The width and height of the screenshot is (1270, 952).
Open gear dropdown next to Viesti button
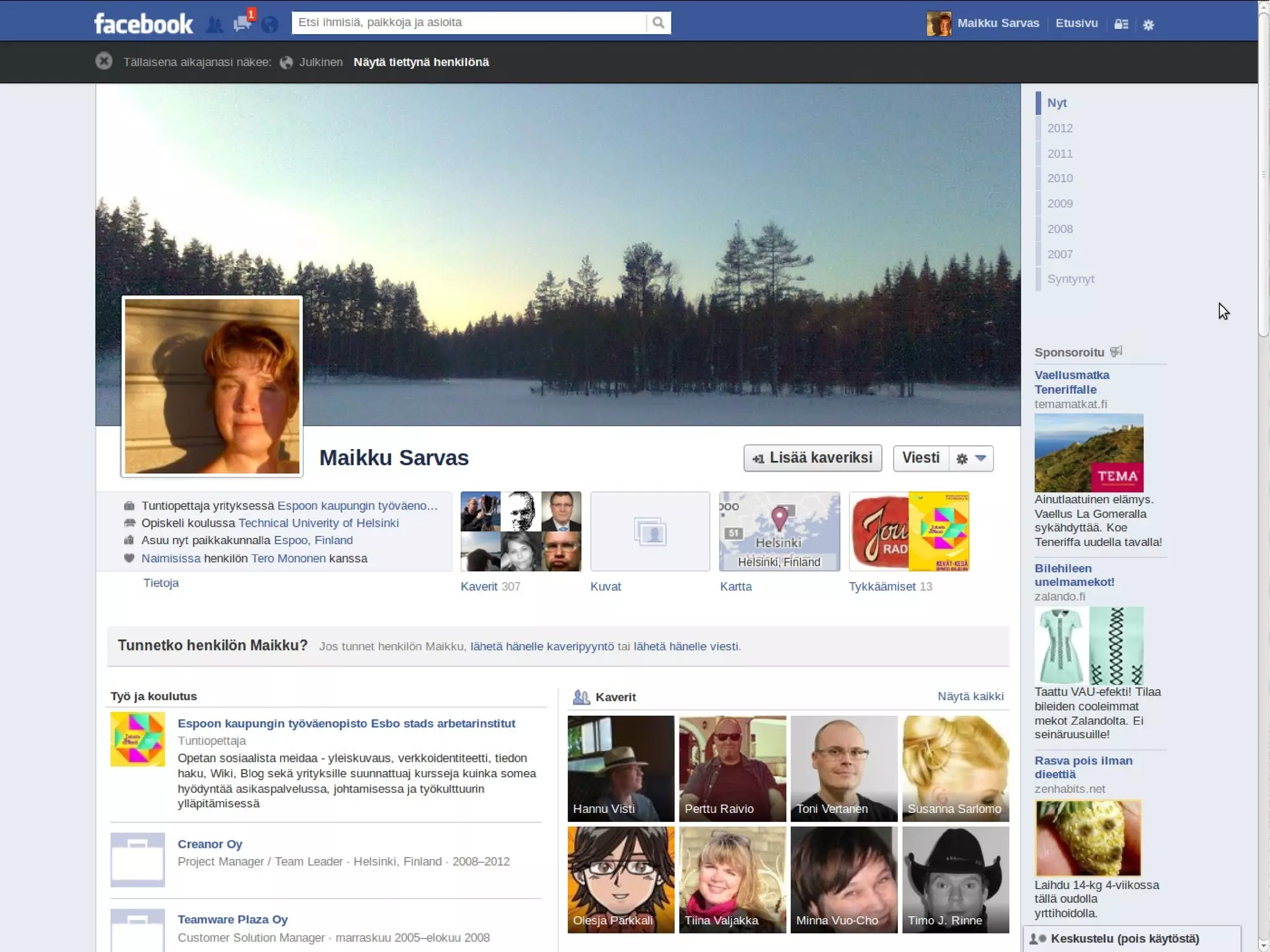971,458
